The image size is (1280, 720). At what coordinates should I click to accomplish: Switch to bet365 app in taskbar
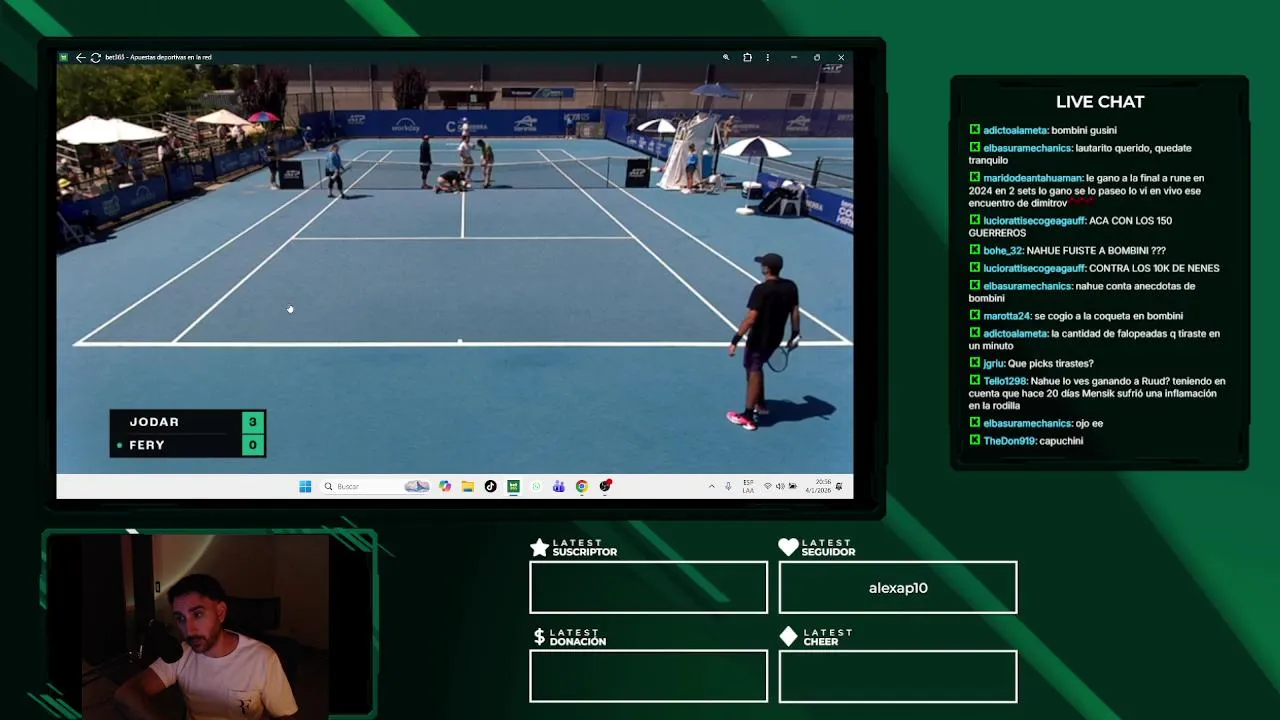(513, 486)
